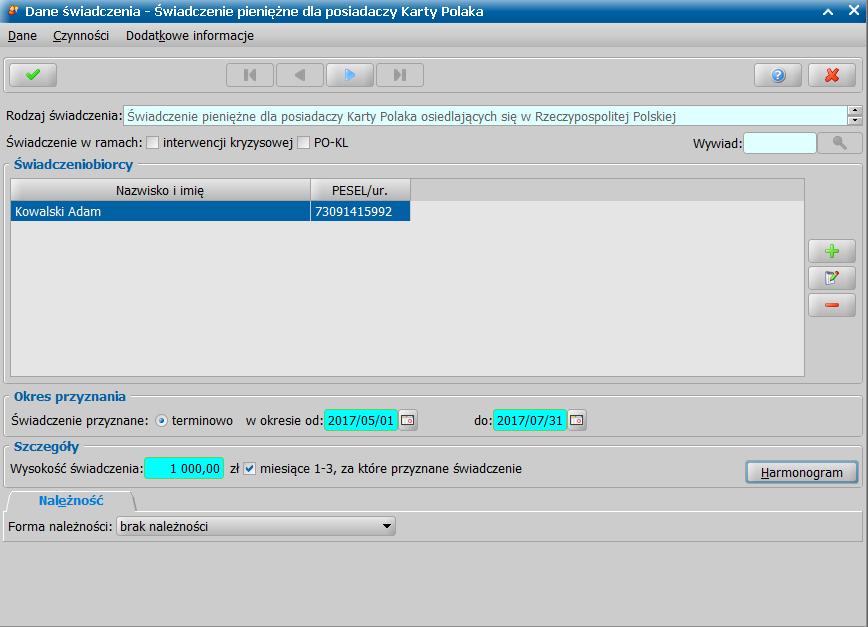Toggle PO-KL checkbox

pyautogui.click(x=303, y=143)
